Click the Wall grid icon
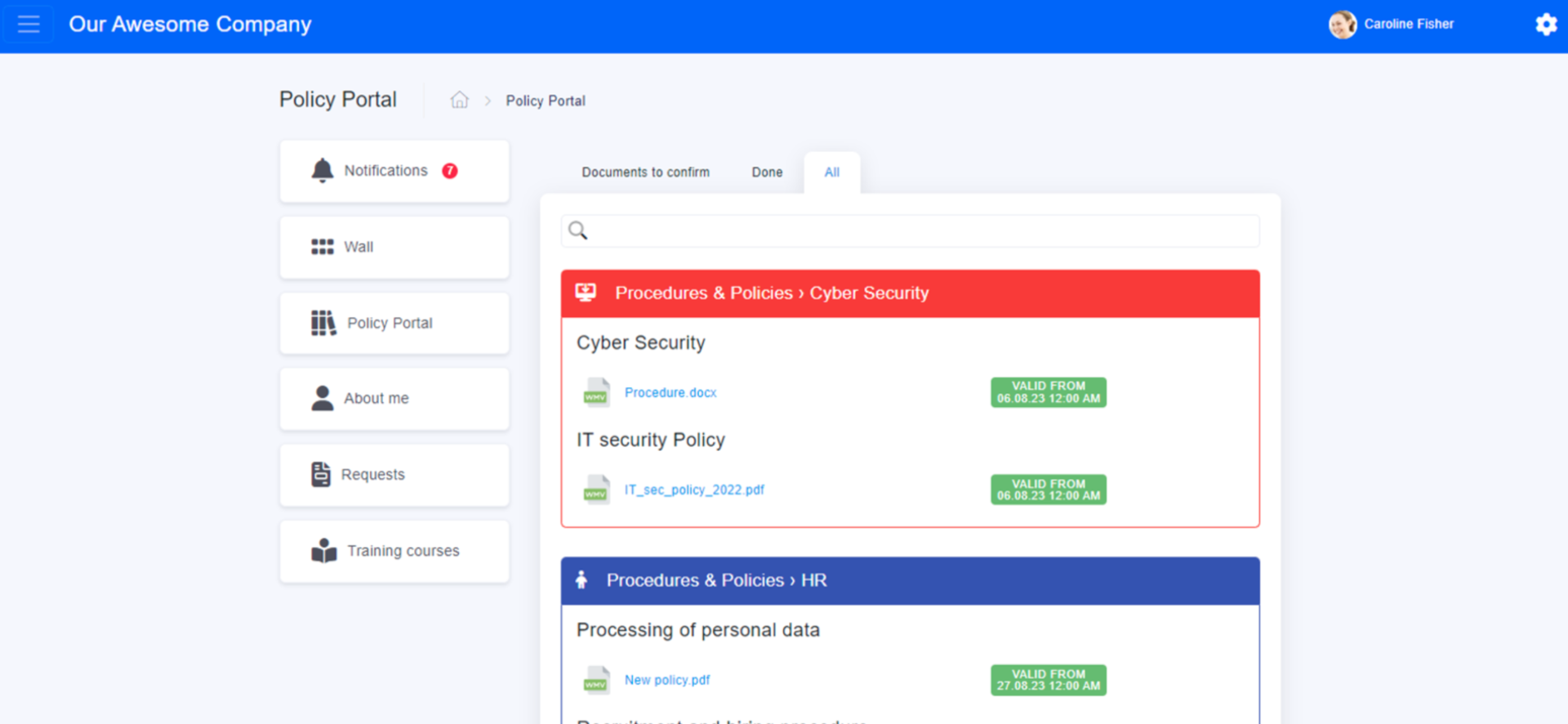Viewport: 1568px width, 724px height. click(323, 247)
